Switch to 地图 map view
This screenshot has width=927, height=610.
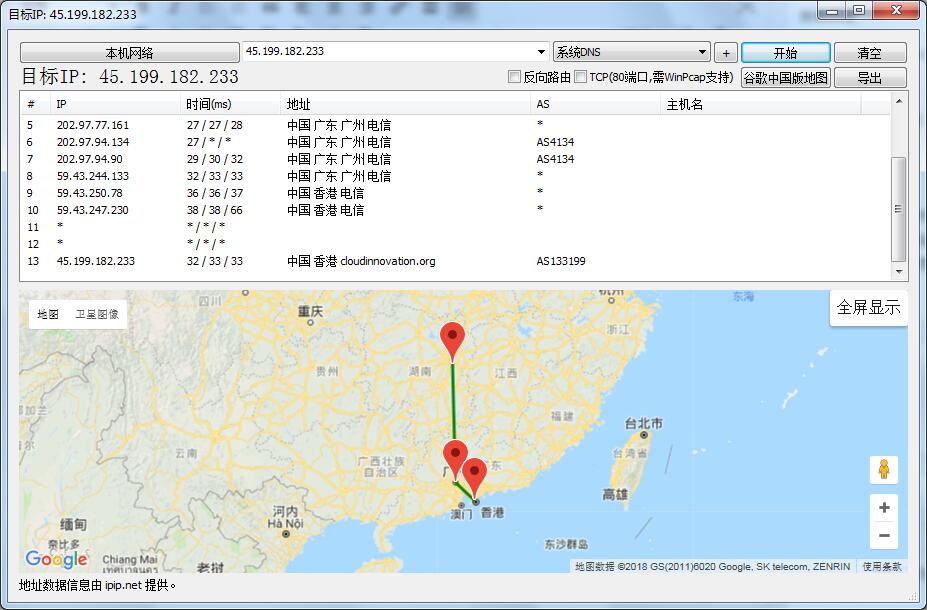click(48, 314)
